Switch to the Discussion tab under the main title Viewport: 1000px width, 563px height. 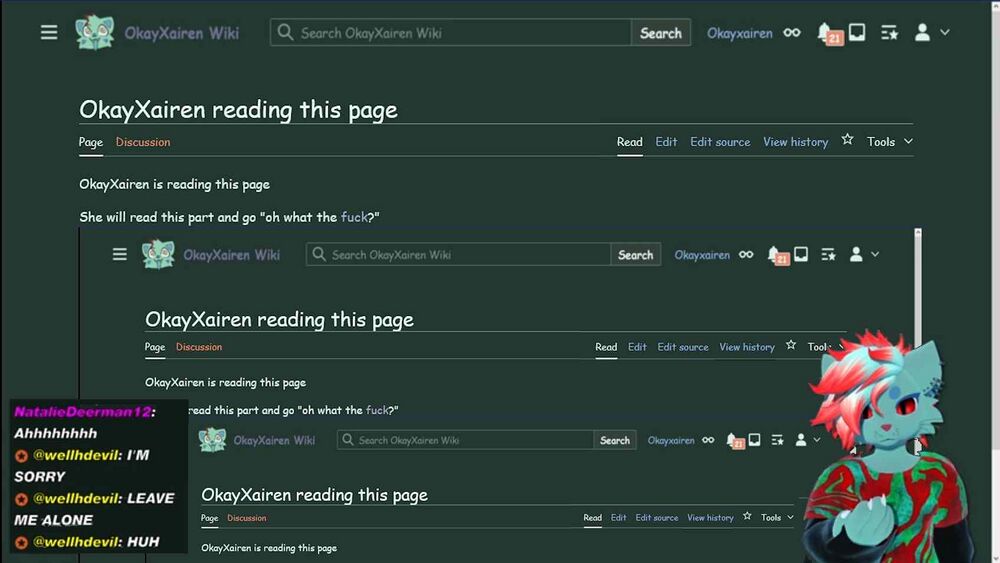tap(143, 142)
